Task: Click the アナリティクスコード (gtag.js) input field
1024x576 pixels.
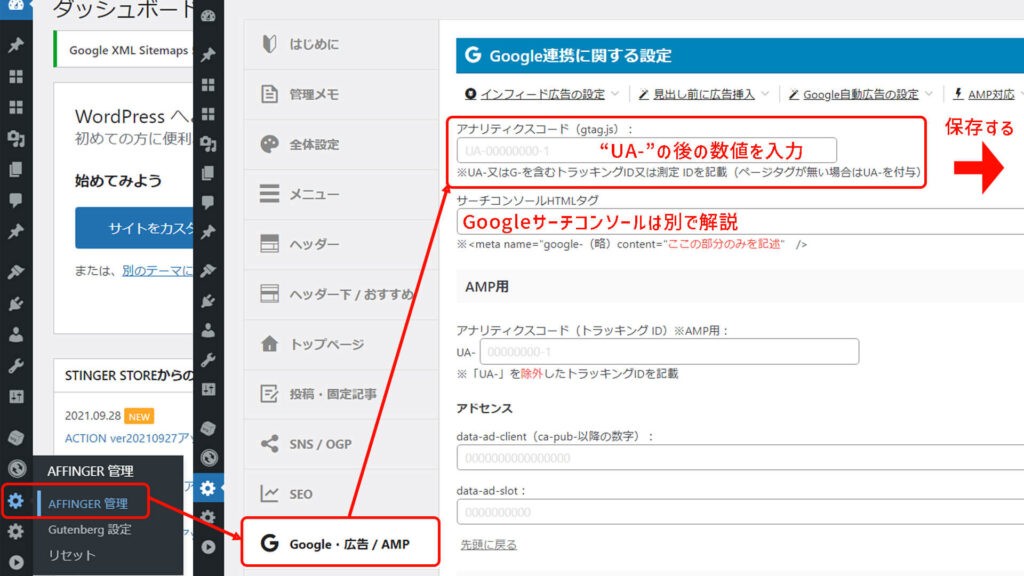Action: [647, 150]
